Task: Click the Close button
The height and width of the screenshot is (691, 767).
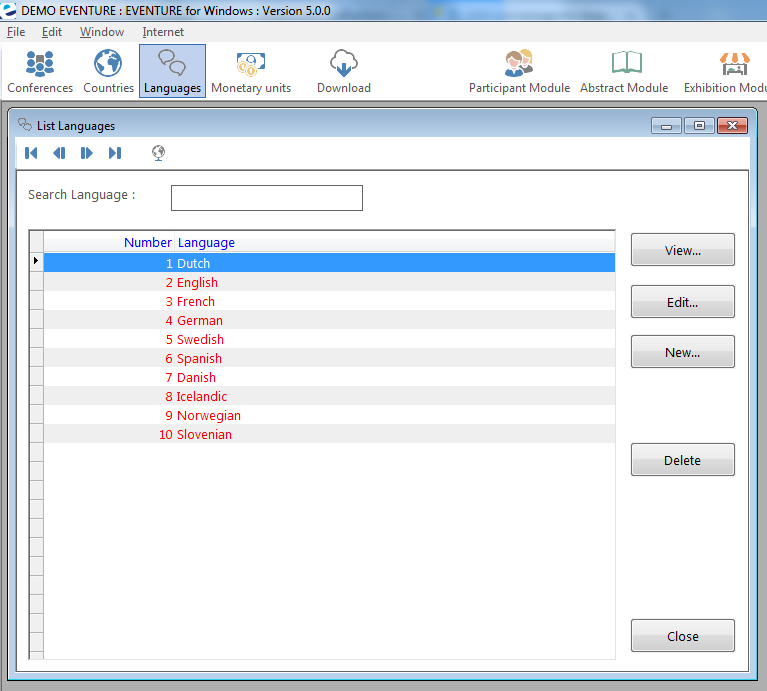Action: pyautogui.click(x=682, y=636)
